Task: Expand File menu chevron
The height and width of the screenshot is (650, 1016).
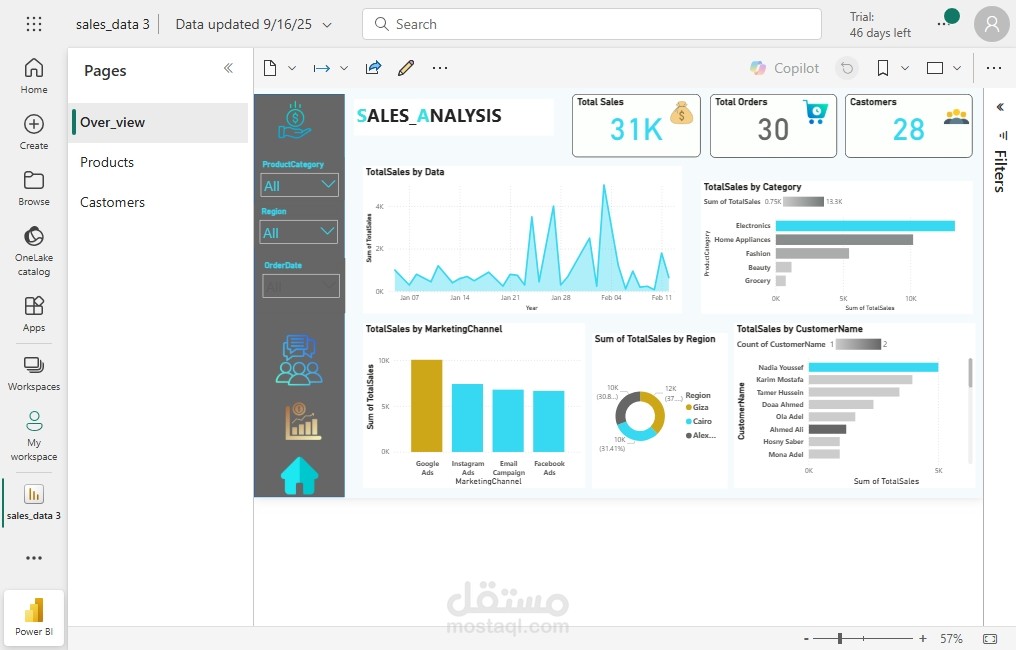Action: point(292,68)
